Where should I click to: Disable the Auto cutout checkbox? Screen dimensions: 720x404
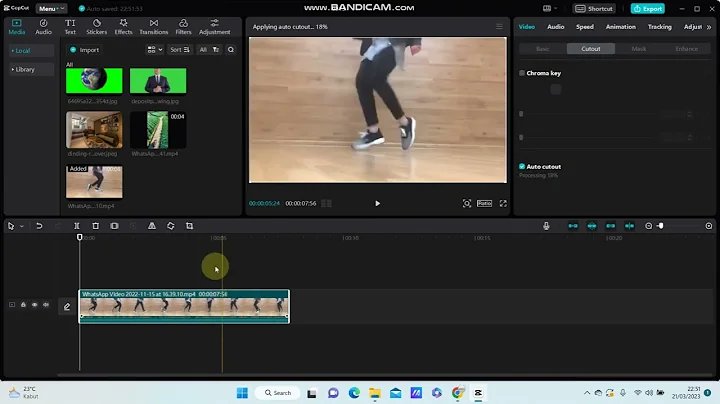(522, 166)
